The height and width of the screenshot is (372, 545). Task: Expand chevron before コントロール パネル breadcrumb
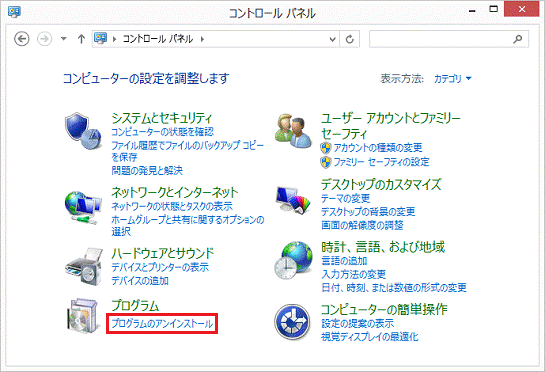coord(114,39)
